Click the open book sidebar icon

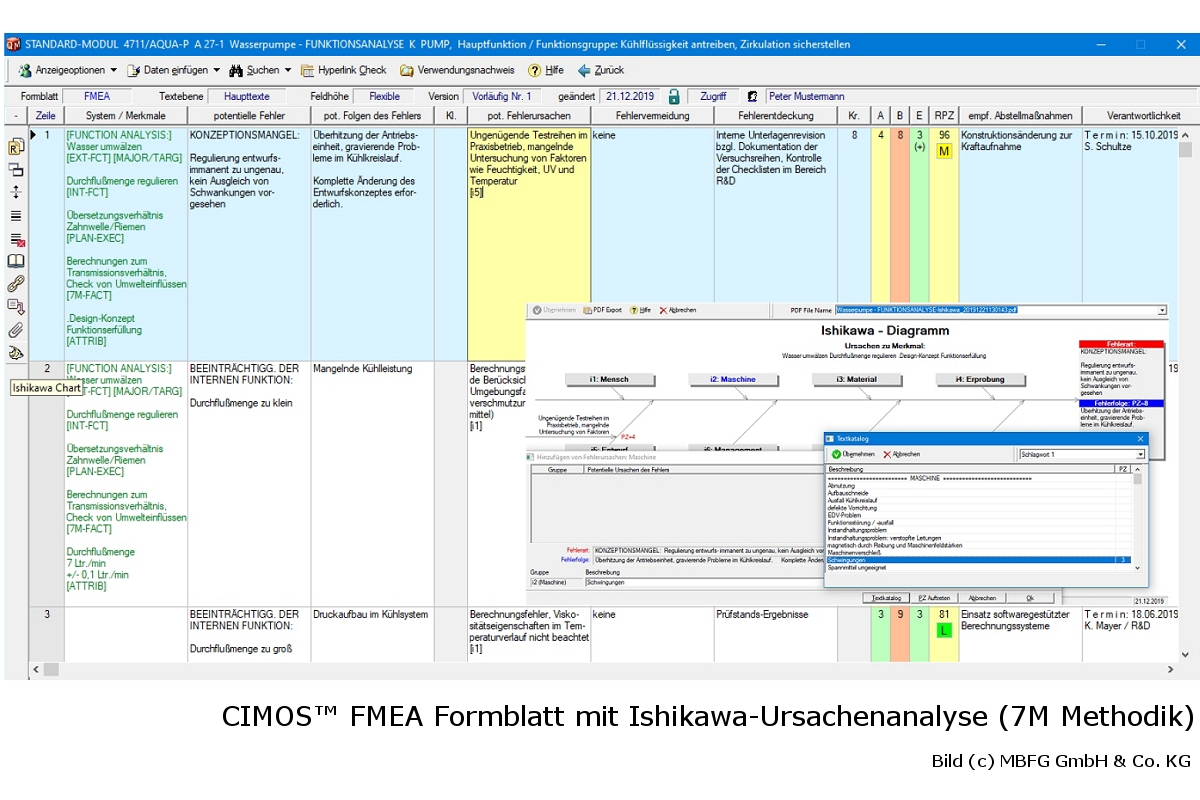point(16,261)
